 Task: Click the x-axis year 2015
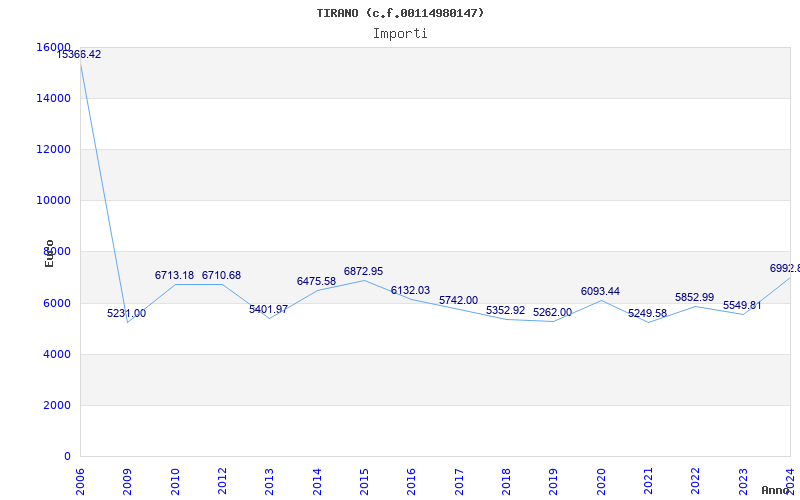364,481
